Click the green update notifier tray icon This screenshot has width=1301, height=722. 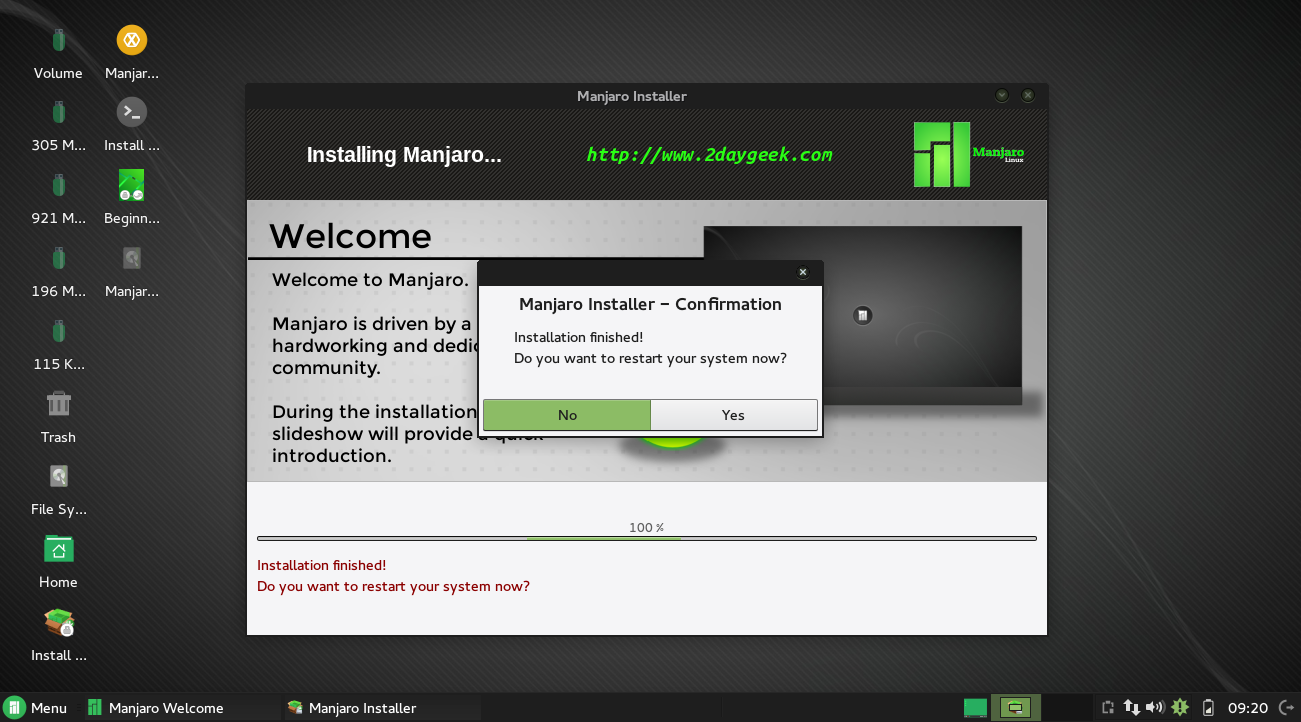pyautogui.click(x=1180, y=708)
